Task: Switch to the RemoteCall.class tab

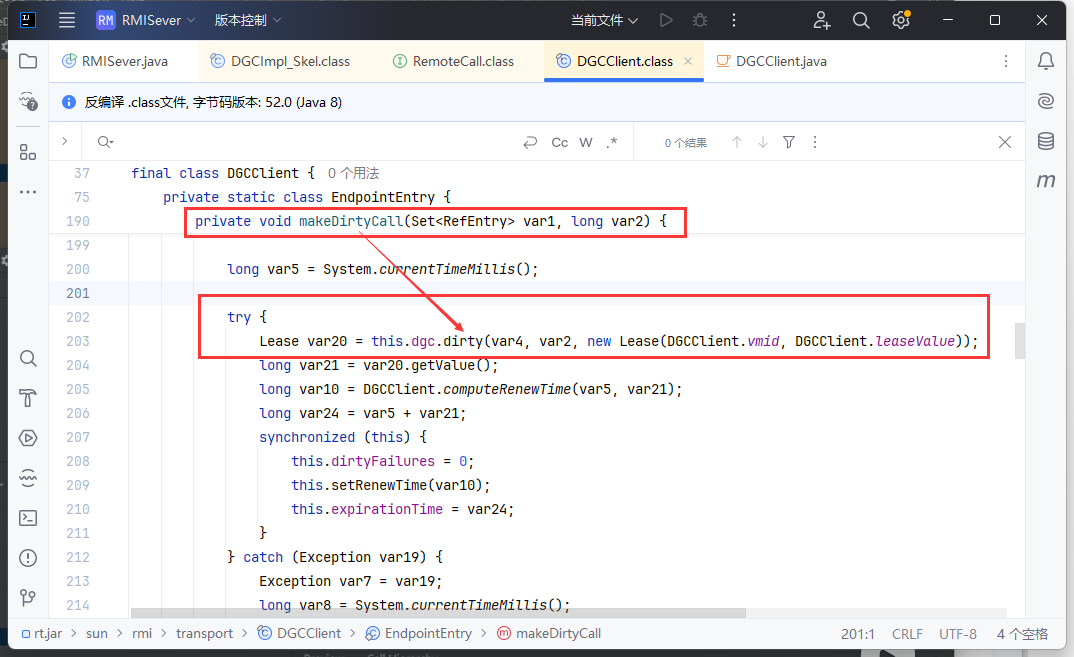Action: point(462,61)
